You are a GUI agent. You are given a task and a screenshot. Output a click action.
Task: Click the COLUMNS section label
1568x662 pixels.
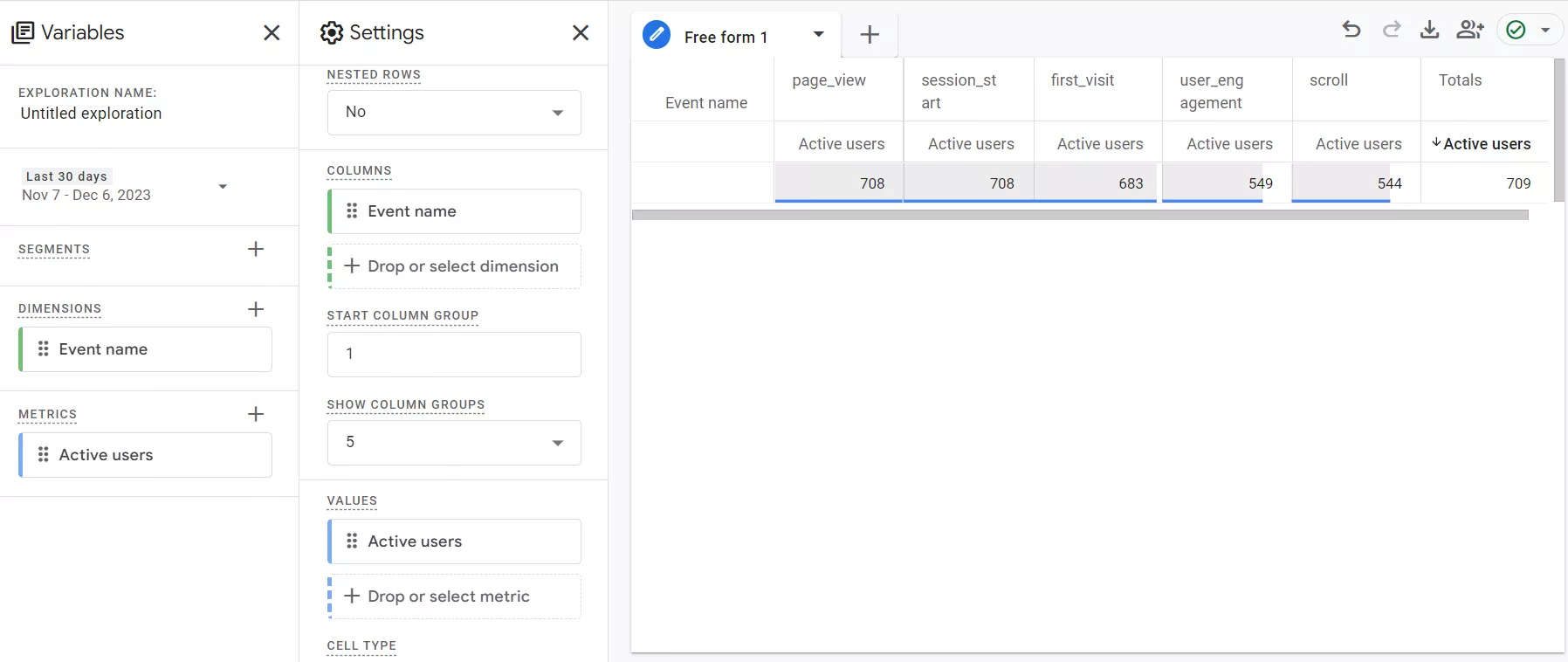click(x=359, y=170)
